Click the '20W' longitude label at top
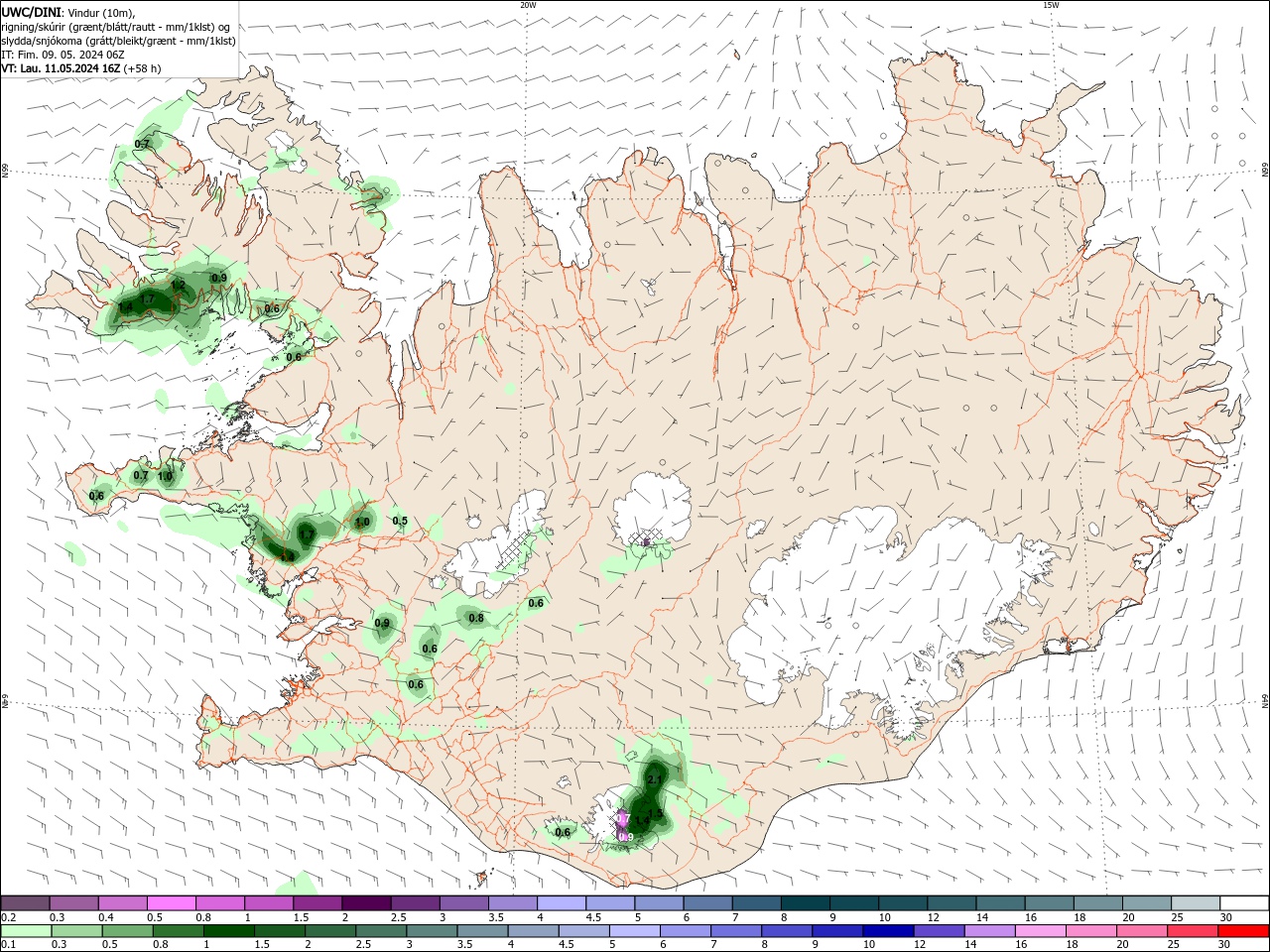Screen dimensions: 1270x952 click(x=528, y=5)
